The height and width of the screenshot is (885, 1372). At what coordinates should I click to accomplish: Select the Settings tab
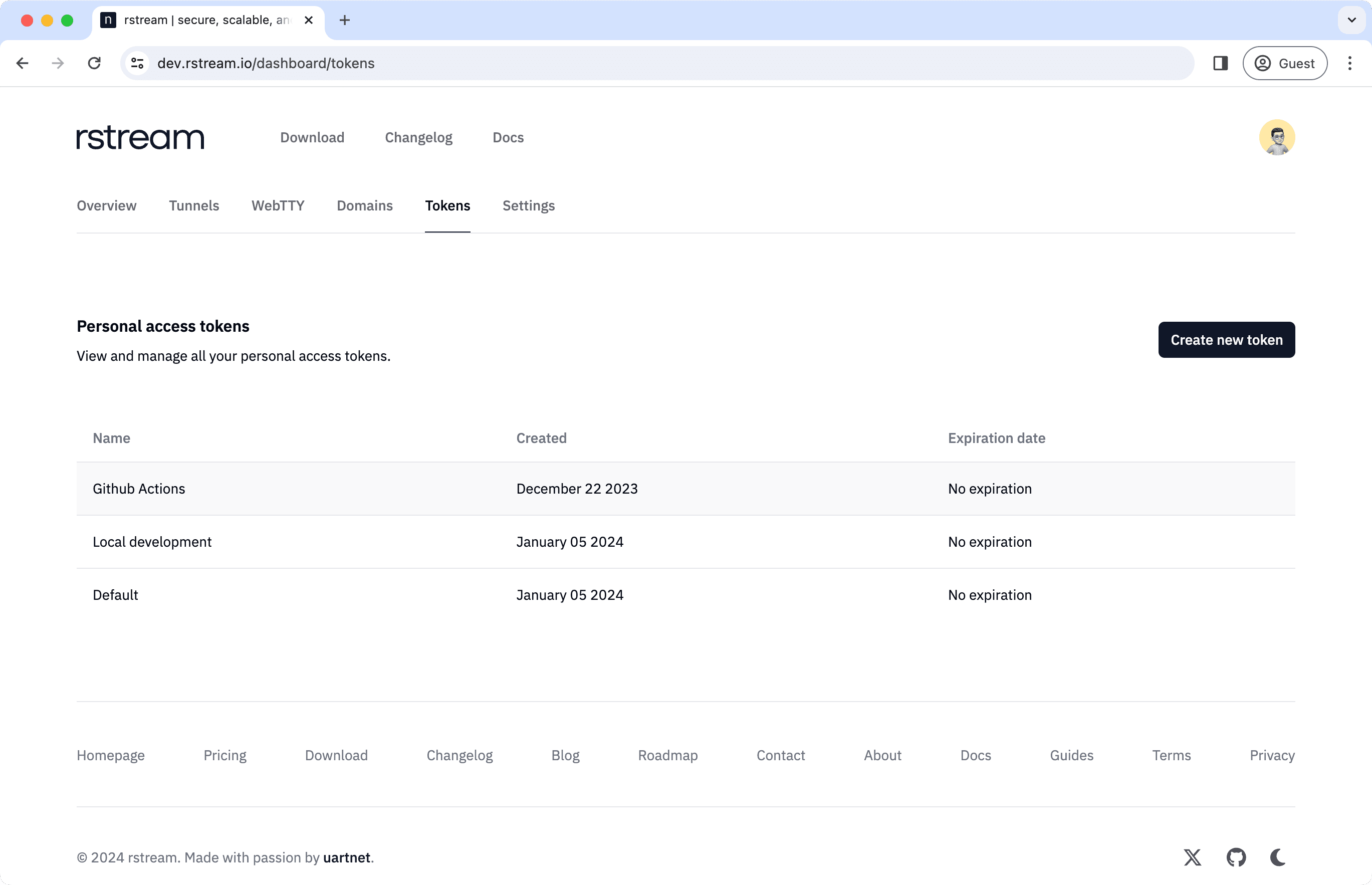coord(528,206)
